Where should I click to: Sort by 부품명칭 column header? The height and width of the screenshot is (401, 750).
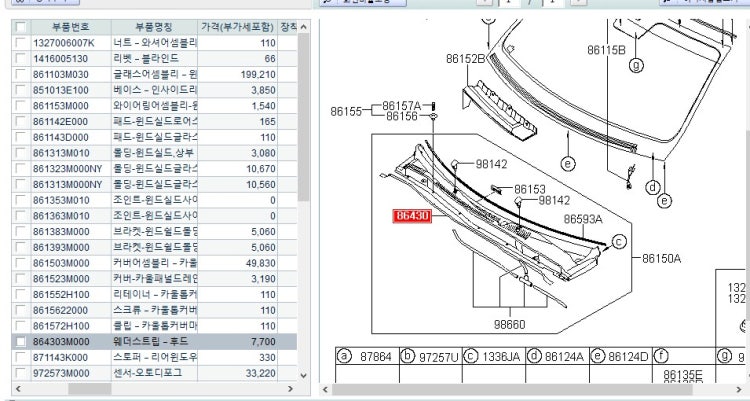[153, 27]
